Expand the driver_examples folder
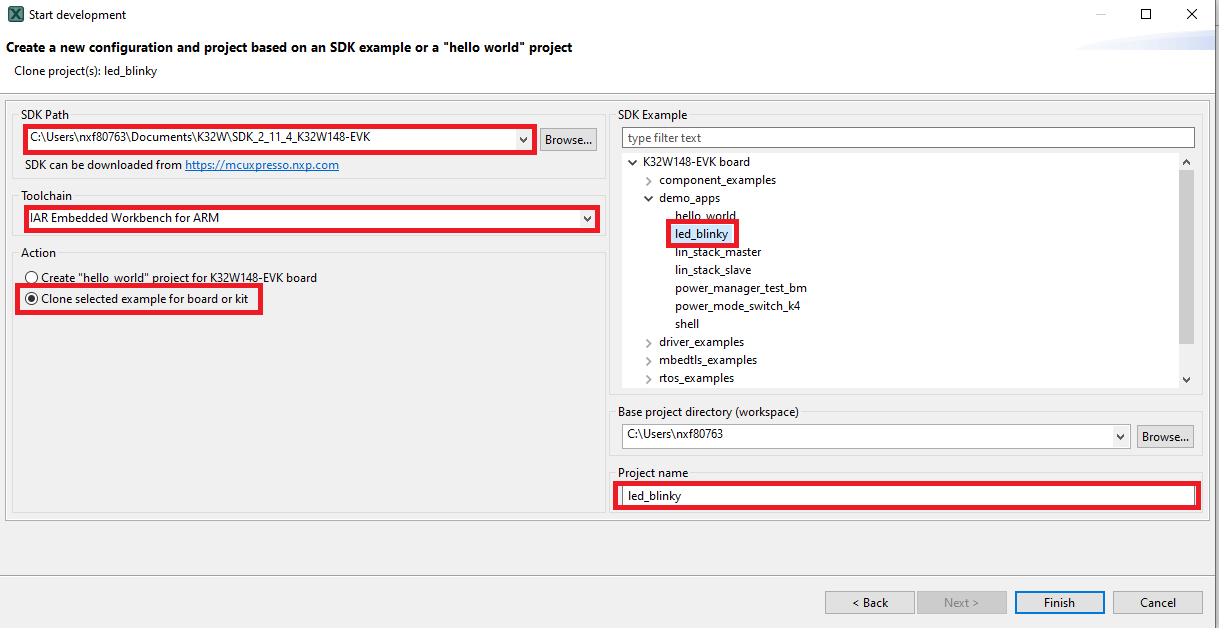The image size is (1219, 628). tap(649, 342)
